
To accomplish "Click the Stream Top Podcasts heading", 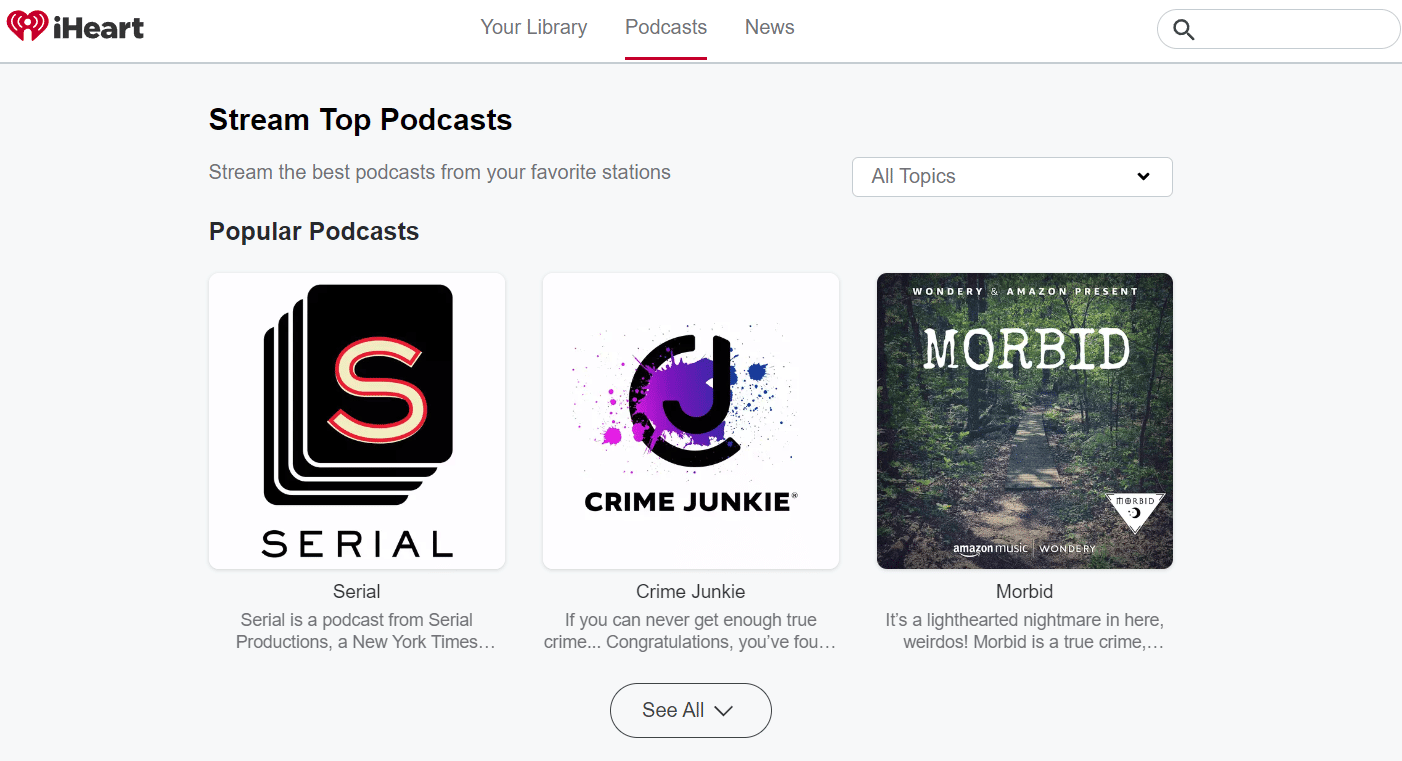I will (360, 120).
